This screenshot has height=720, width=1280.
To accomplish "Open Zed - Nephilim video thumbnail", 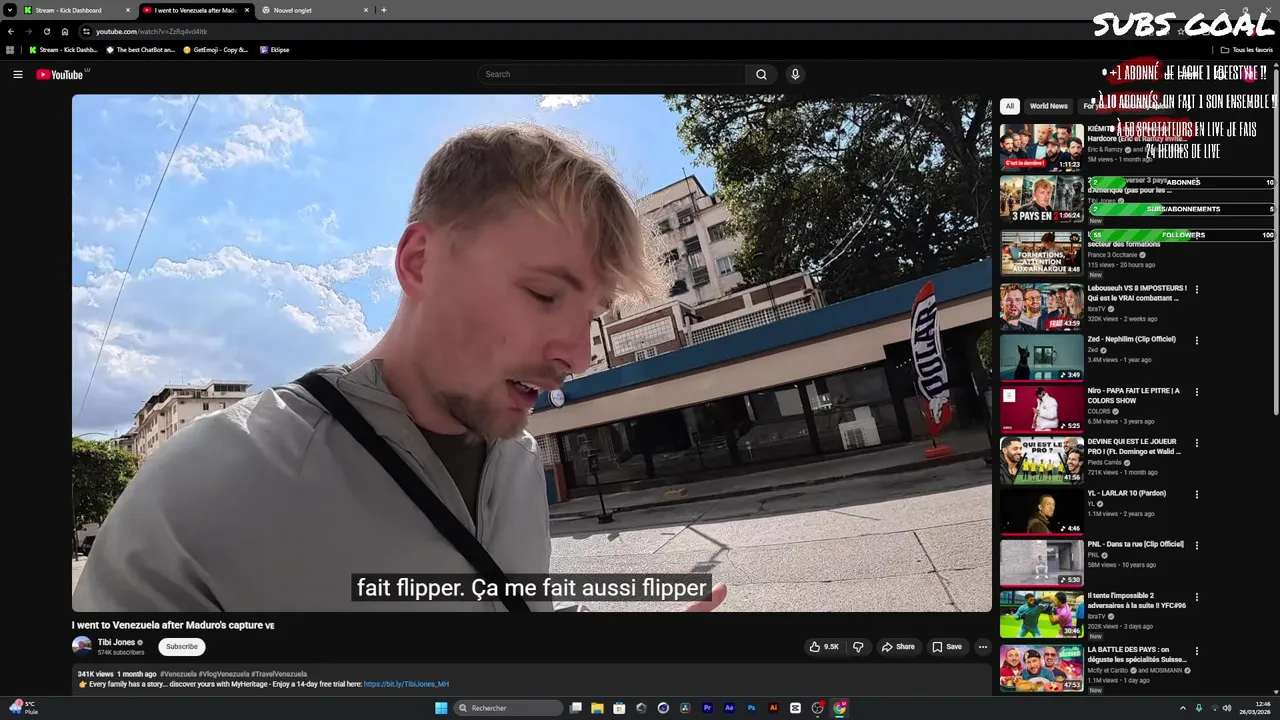I will [x=1041, y=357].
